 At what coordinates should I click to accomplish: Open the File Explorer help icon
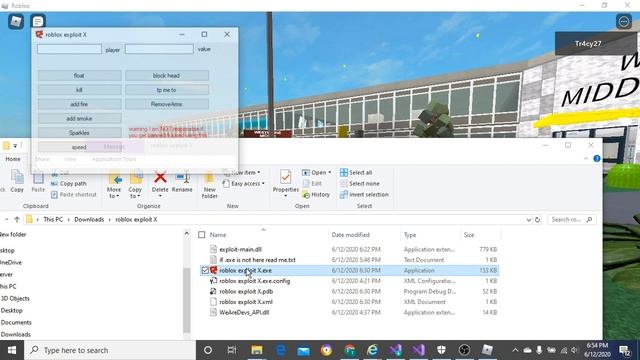pos(597,159)
